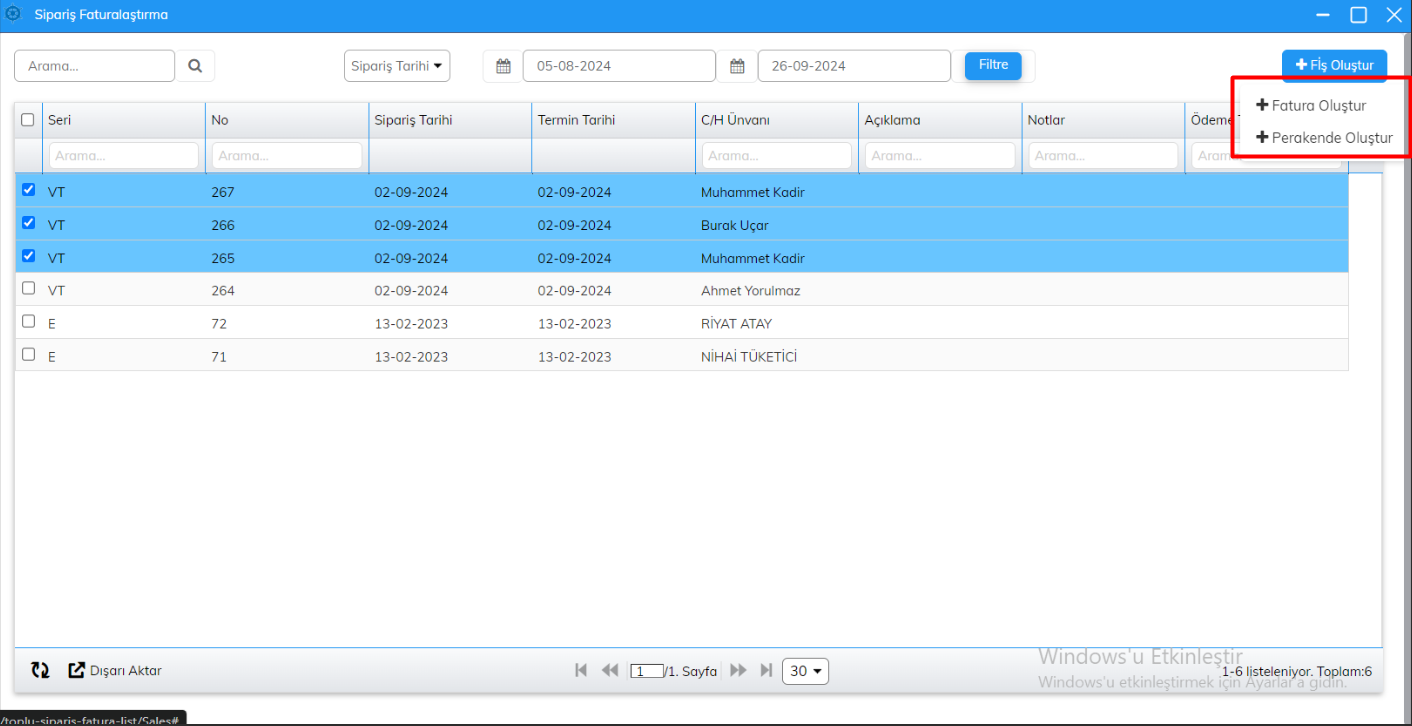The width and height of the screenshot is (1412, 726).
Task: Click the app gear icon in the title bar
Action: pos(14,14)
